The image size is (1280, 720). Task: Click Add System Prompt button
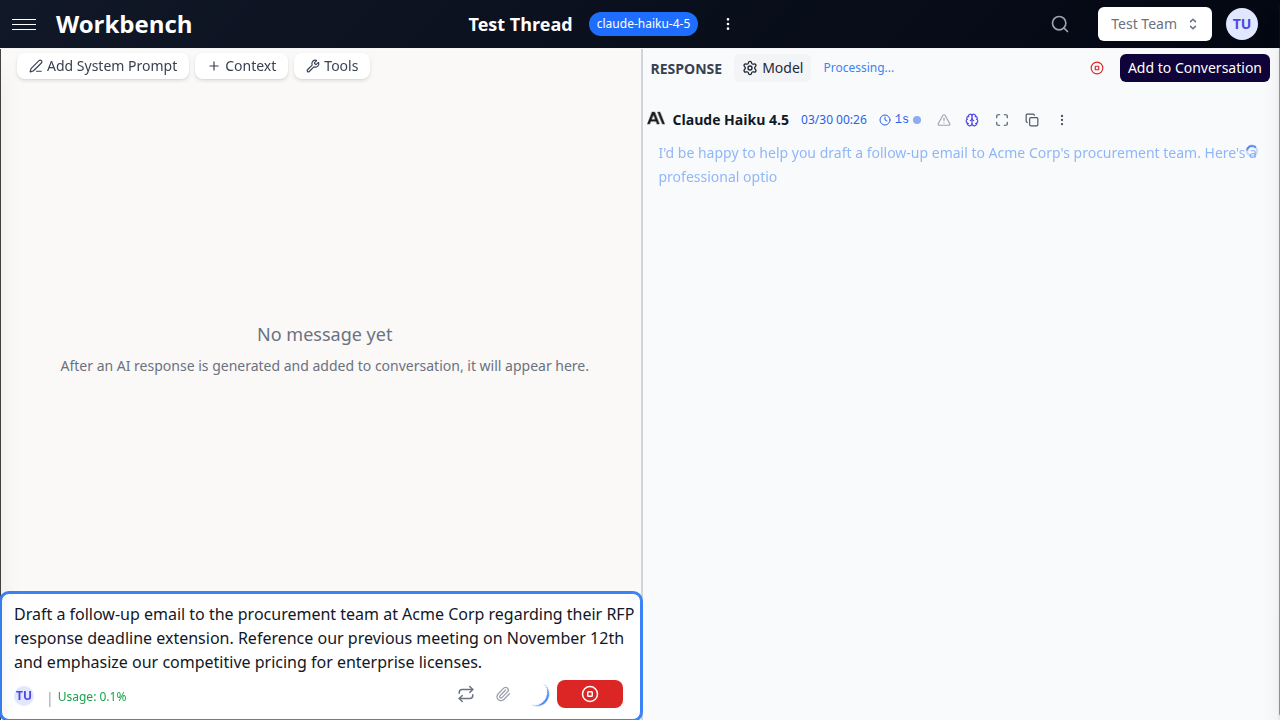point(103,66)
